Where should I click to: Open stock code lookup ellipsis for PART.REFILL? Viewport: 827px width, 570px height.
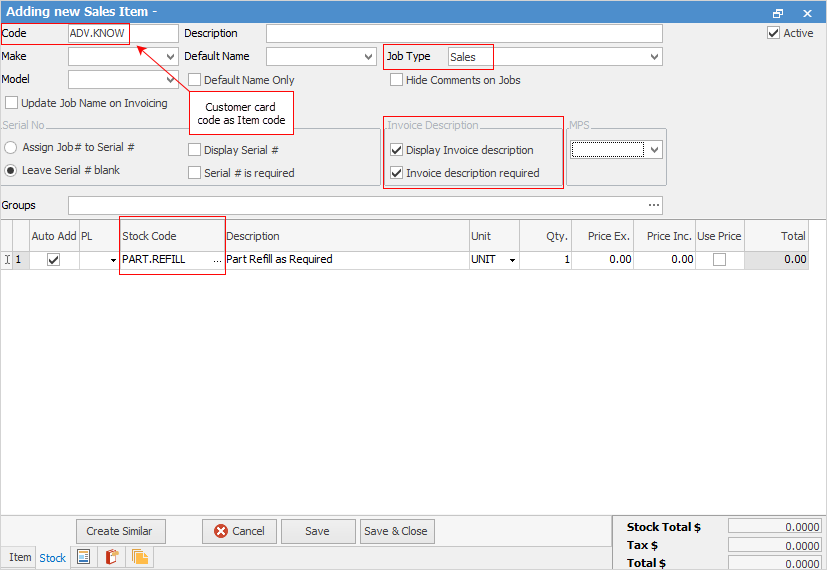pyautogui.click(x=217, y=260)
